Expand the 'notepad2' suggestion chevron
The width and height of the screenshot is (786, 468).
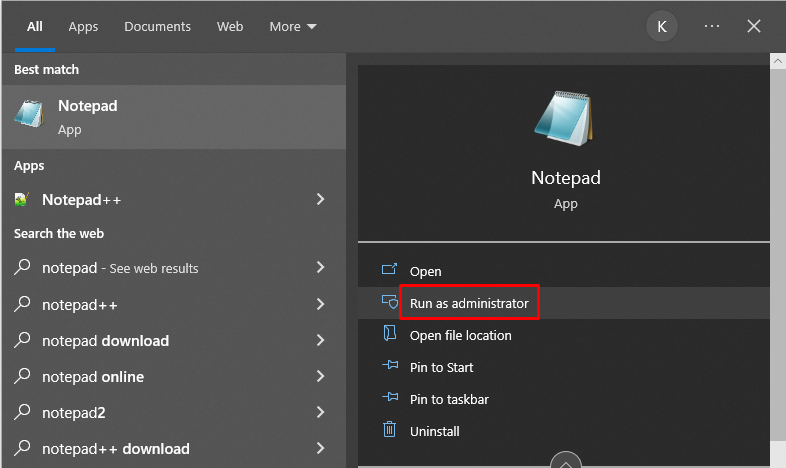click(321, 412)
